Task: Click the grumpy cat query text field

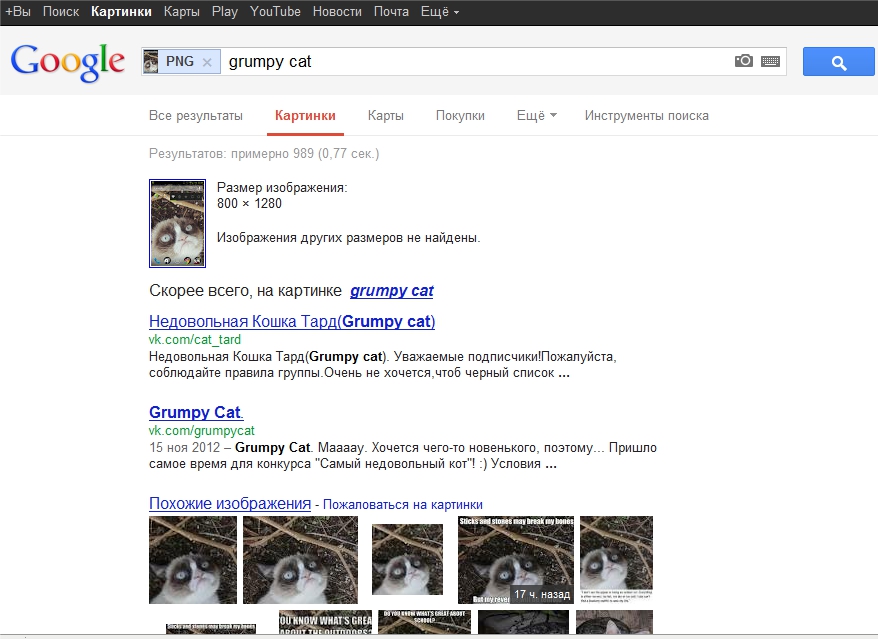Action: click(476, 62)
